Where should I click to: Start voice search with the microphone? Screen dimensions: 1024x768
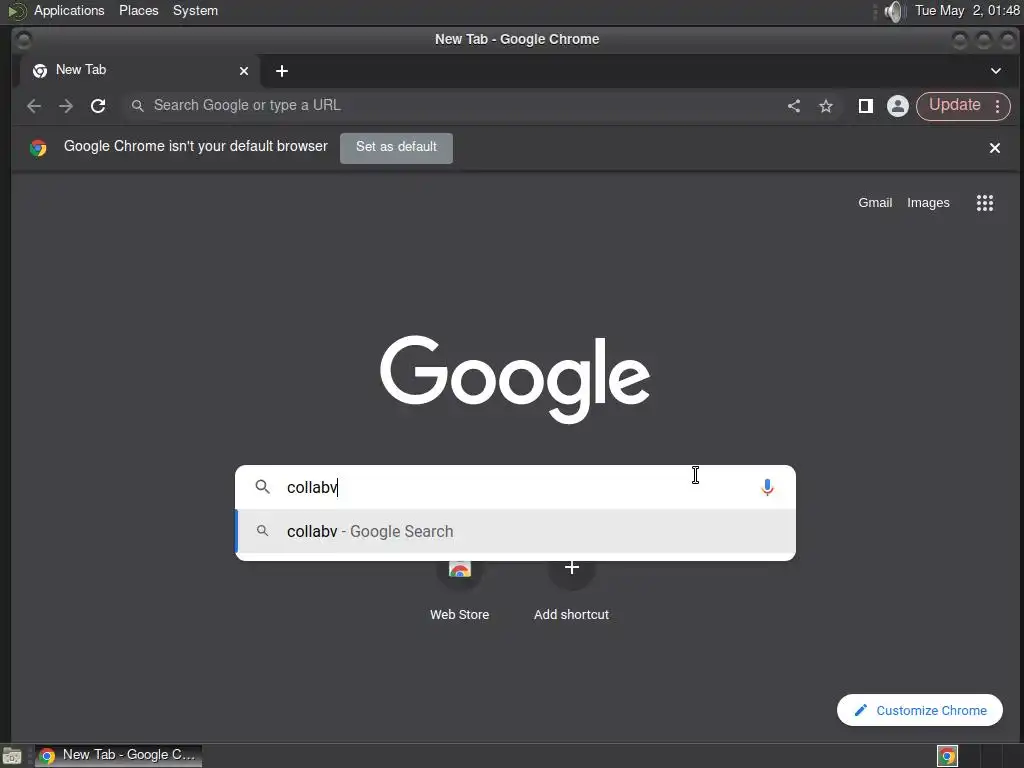click(767, 487)
